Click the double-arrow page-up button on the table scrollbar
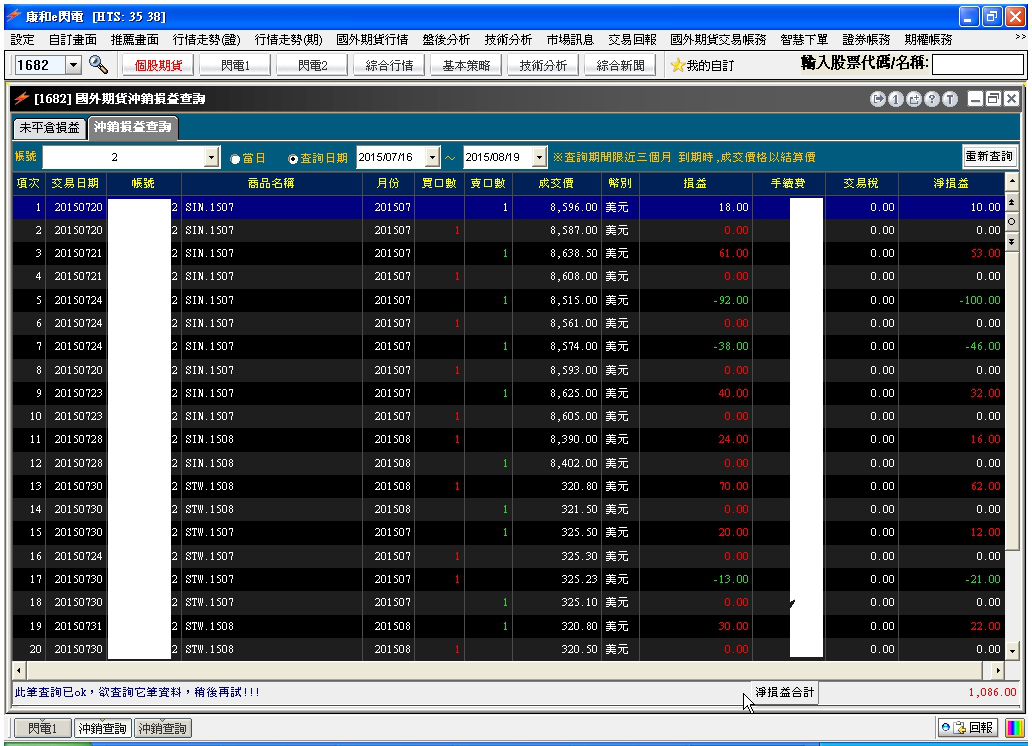 click(x=1012, y=201)
